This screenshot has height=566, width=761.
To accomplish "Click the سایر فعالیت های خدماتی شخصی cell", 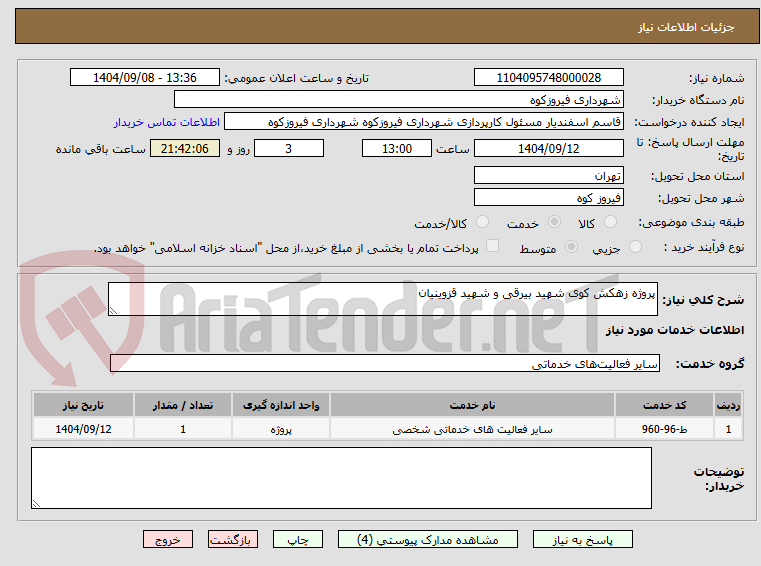I will [x=472, y=429].
